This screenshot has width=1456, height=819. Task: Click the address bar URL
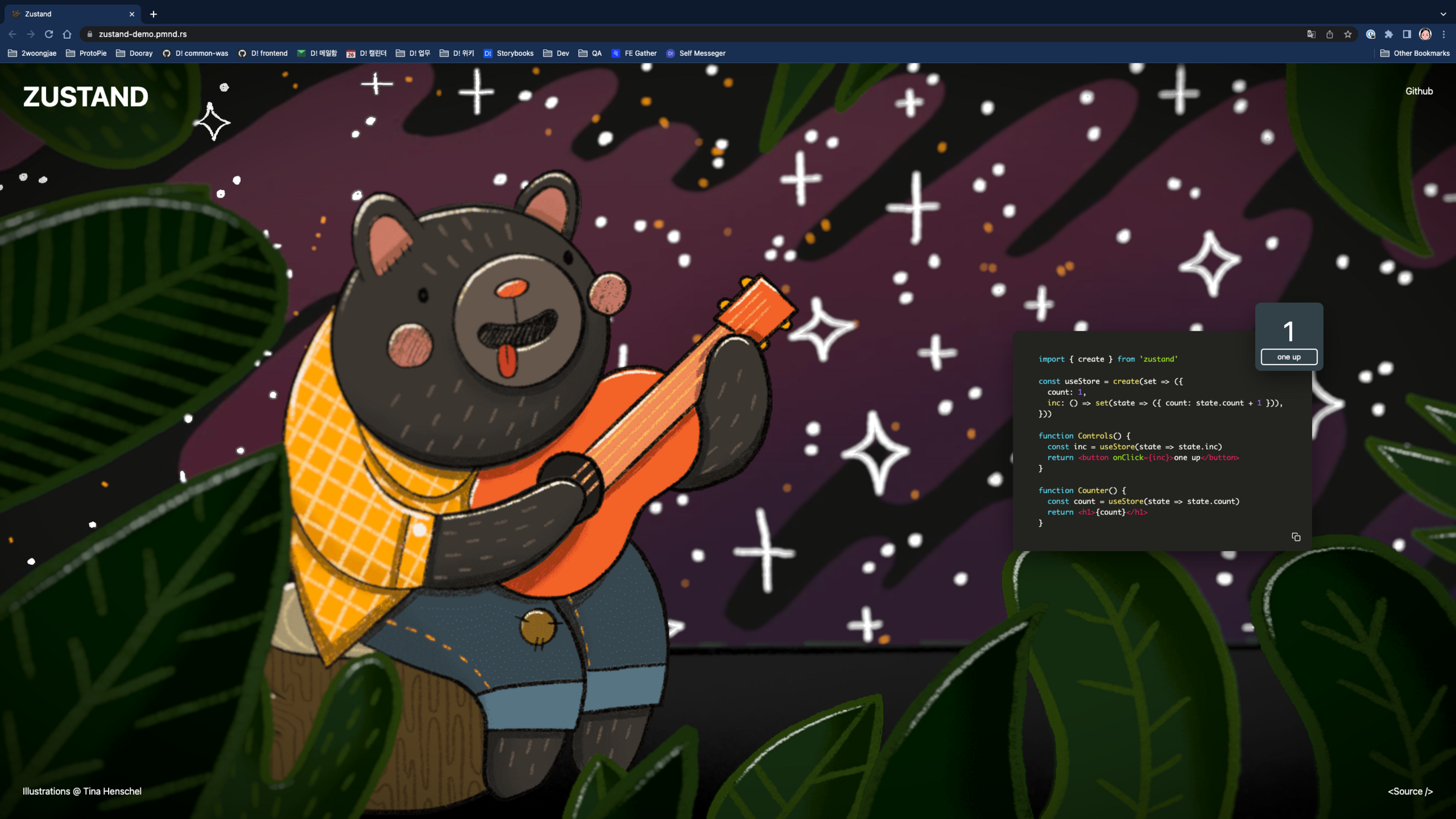click(x=143, y=34)
